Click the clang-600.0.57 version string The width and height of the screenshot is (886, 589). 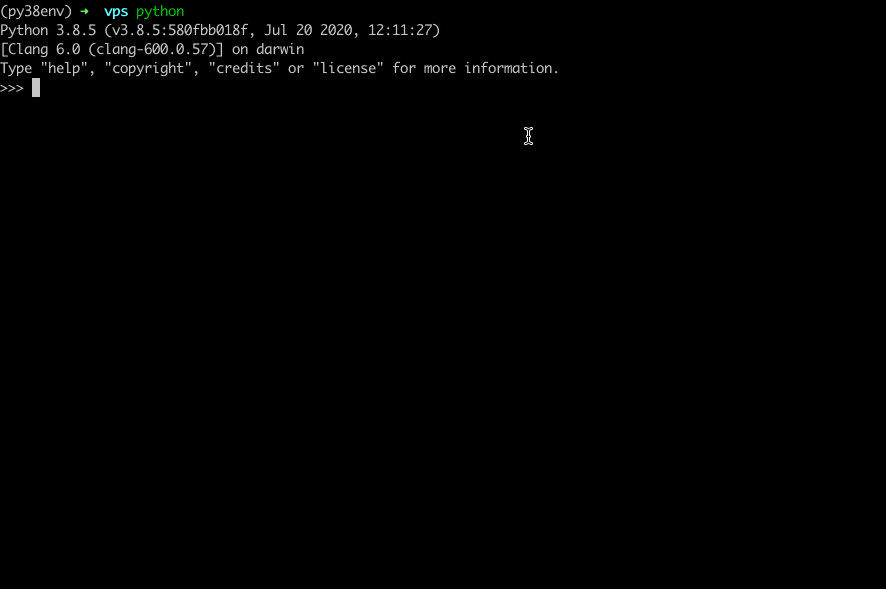(155, 49)
